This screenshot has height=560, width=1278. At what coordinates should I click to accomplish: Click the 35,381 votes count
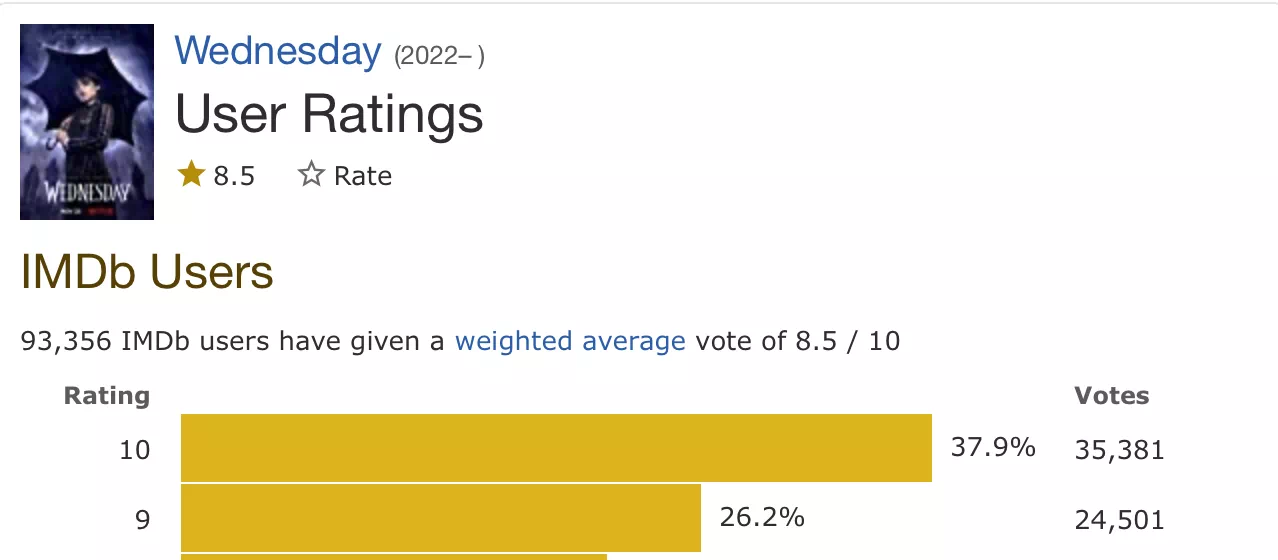[x=1120, y=450]
